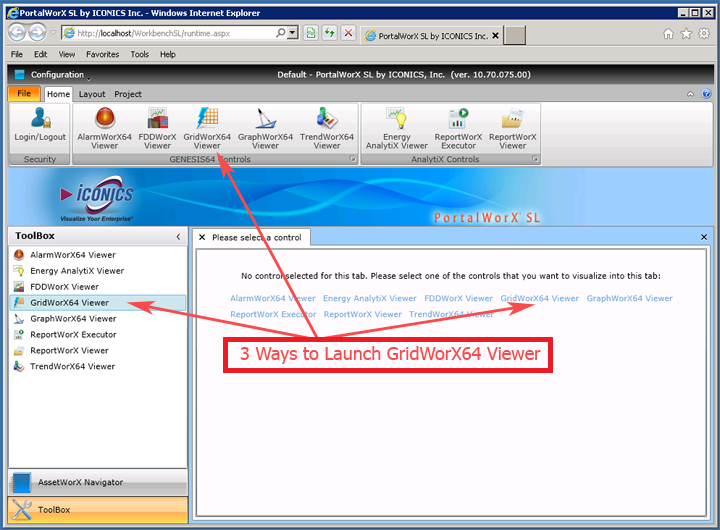The image size is (720, 530).
Task: Select Energy AnalytiX Viewer in ToolBox list
Action: click(x=98, y=271)
